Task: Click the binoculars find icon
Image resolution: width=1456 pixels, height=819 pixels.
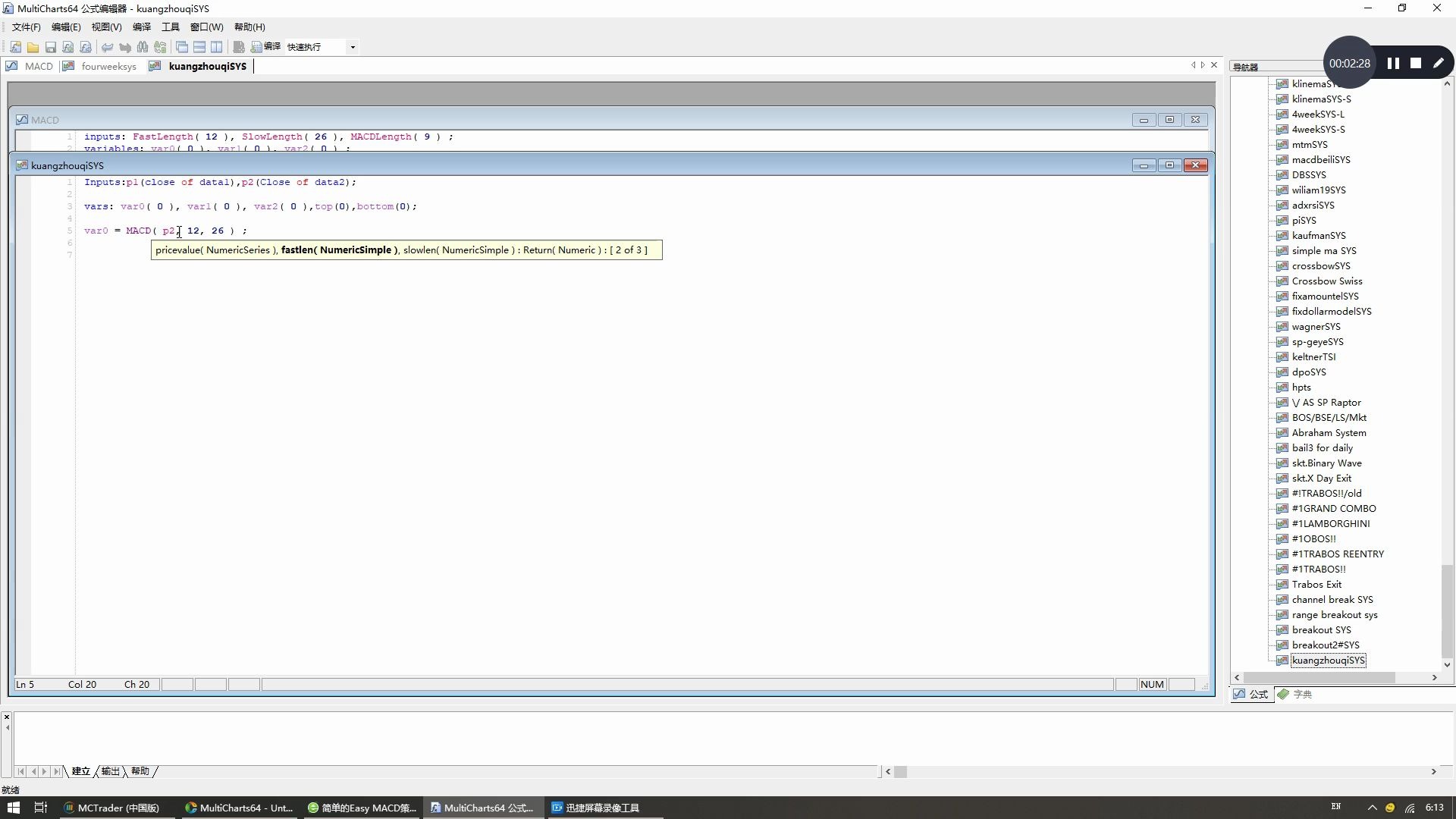Action: 143,47
